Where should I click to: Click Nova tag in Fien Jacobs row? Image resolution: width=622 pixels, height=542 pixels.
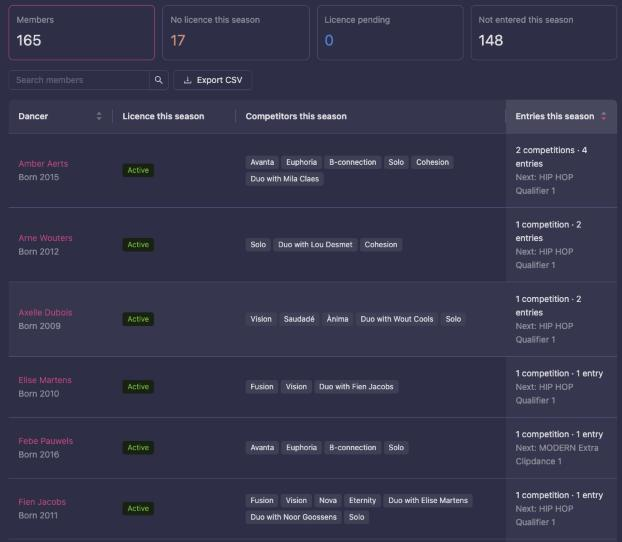pyautogui.click(x=328, y=501)
